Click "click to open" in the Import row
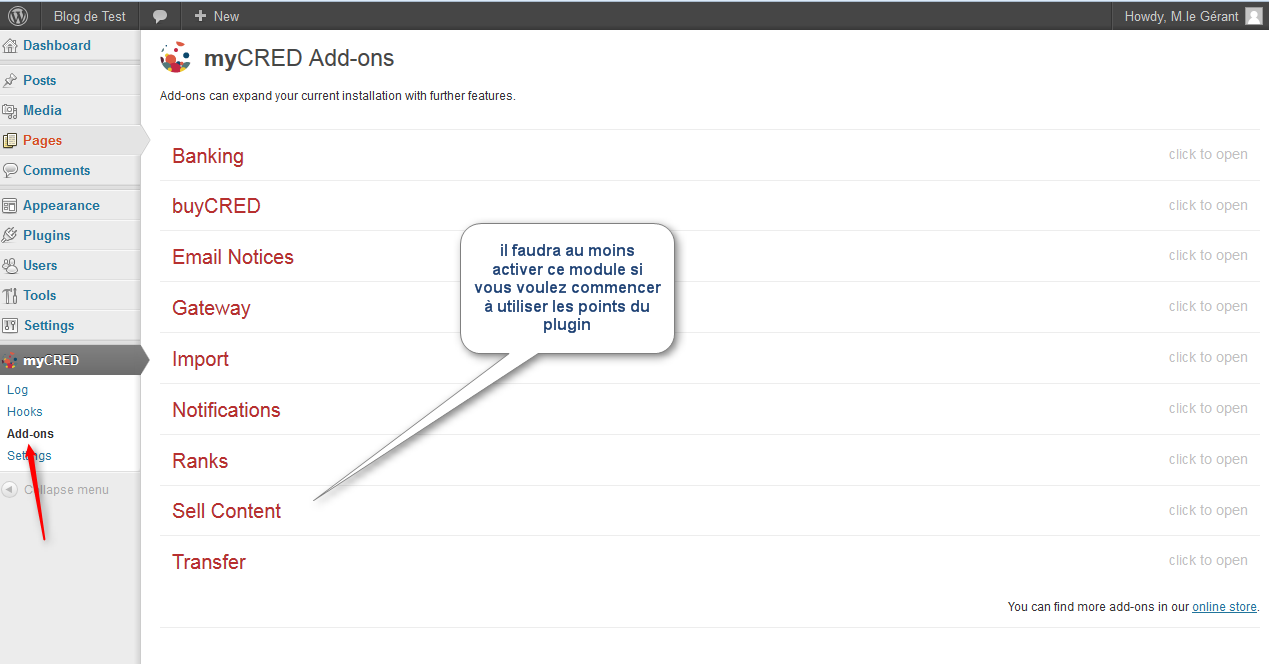Viewport: 1269px width, 664px height. [1208, 357]
